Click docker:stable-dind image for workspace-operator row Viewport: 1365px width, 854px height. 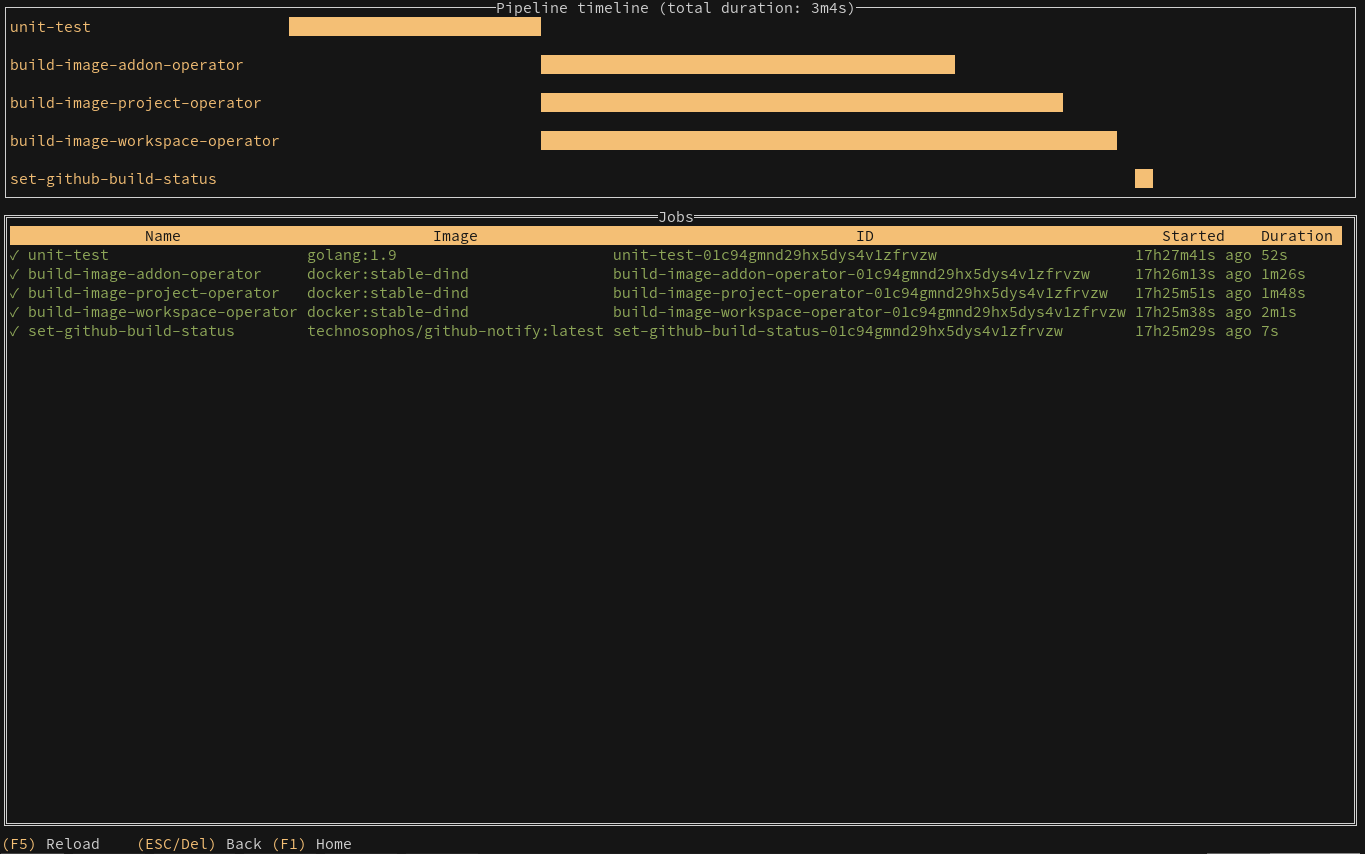point(387,312)
